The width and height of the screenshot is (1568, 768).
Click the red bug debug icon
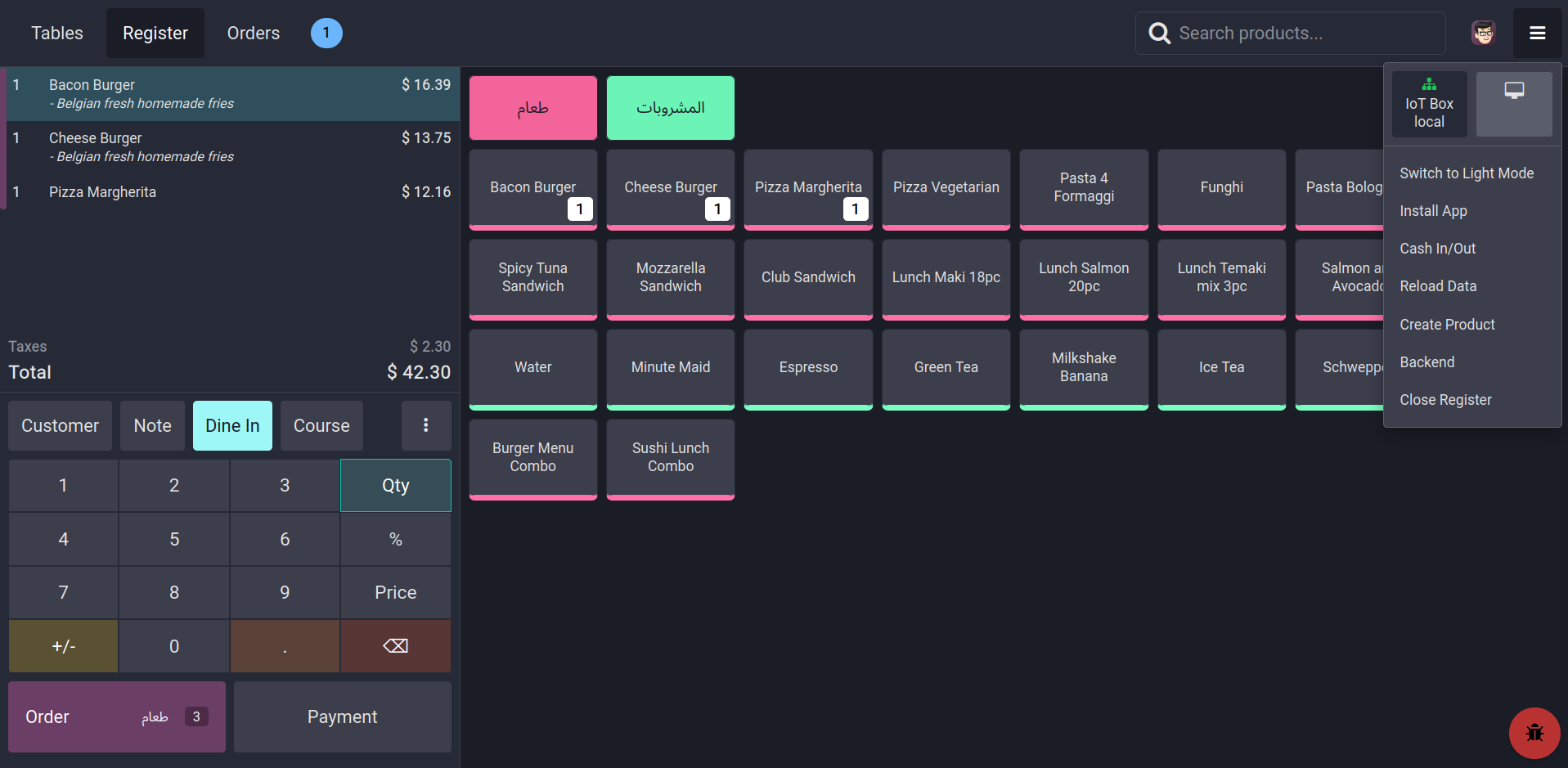point(1534,732)
